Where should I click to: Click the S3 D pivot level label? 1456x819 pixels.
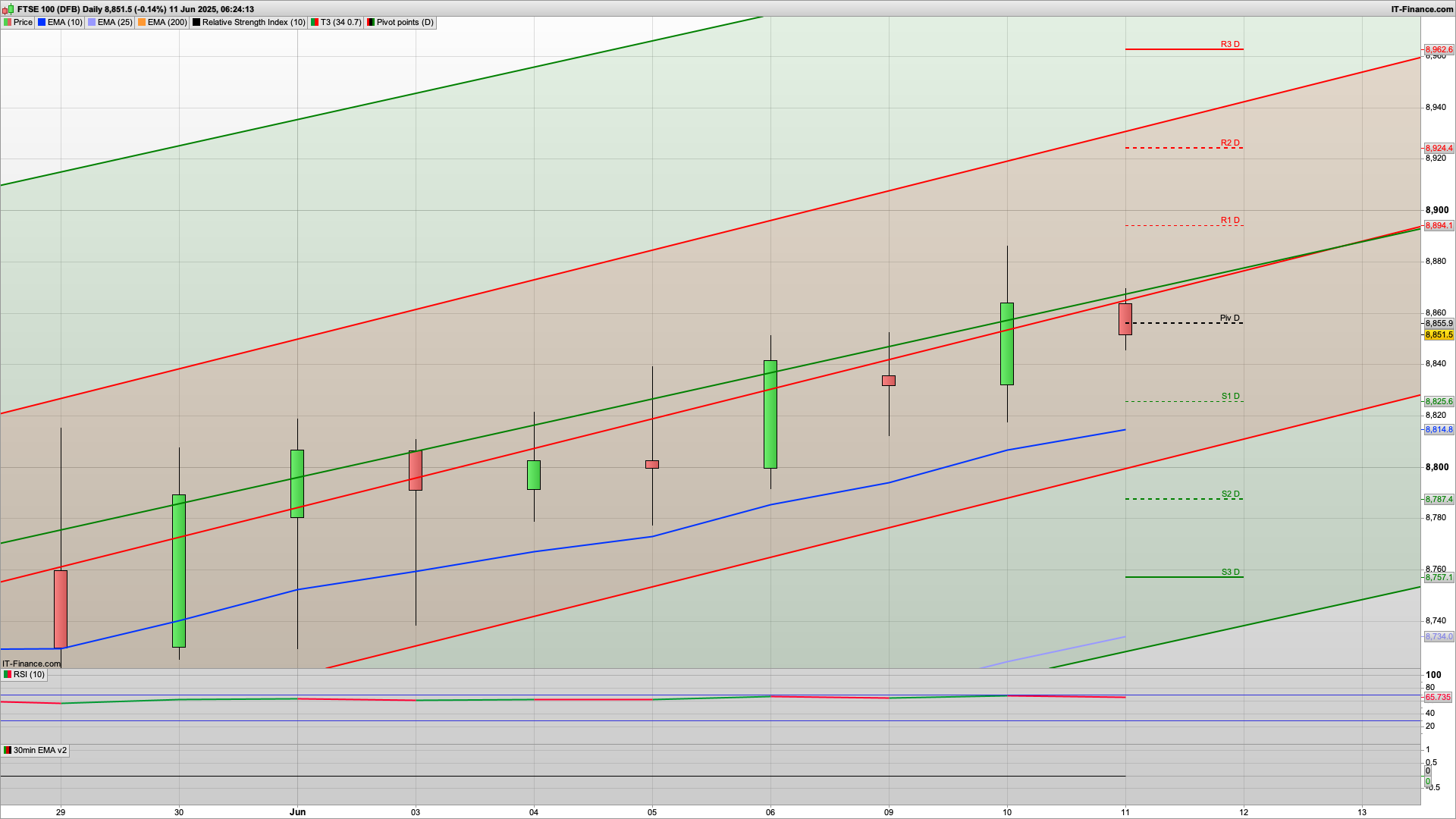(1230, 573)
